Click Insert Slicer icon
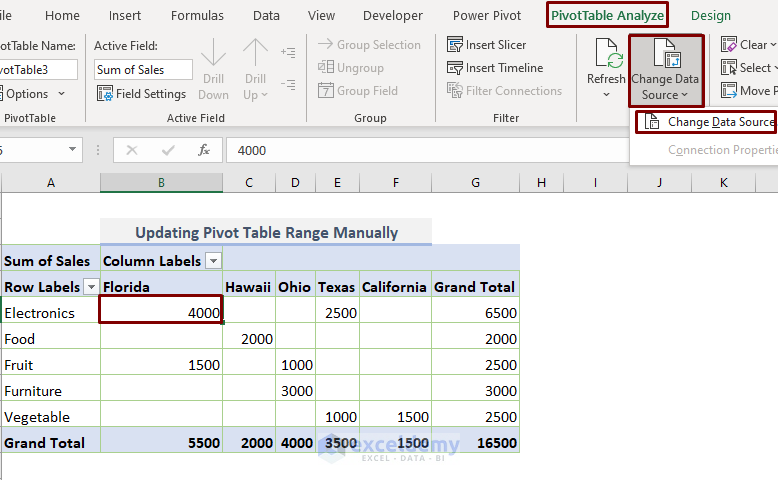778x480 pixels. coord(455,45)
